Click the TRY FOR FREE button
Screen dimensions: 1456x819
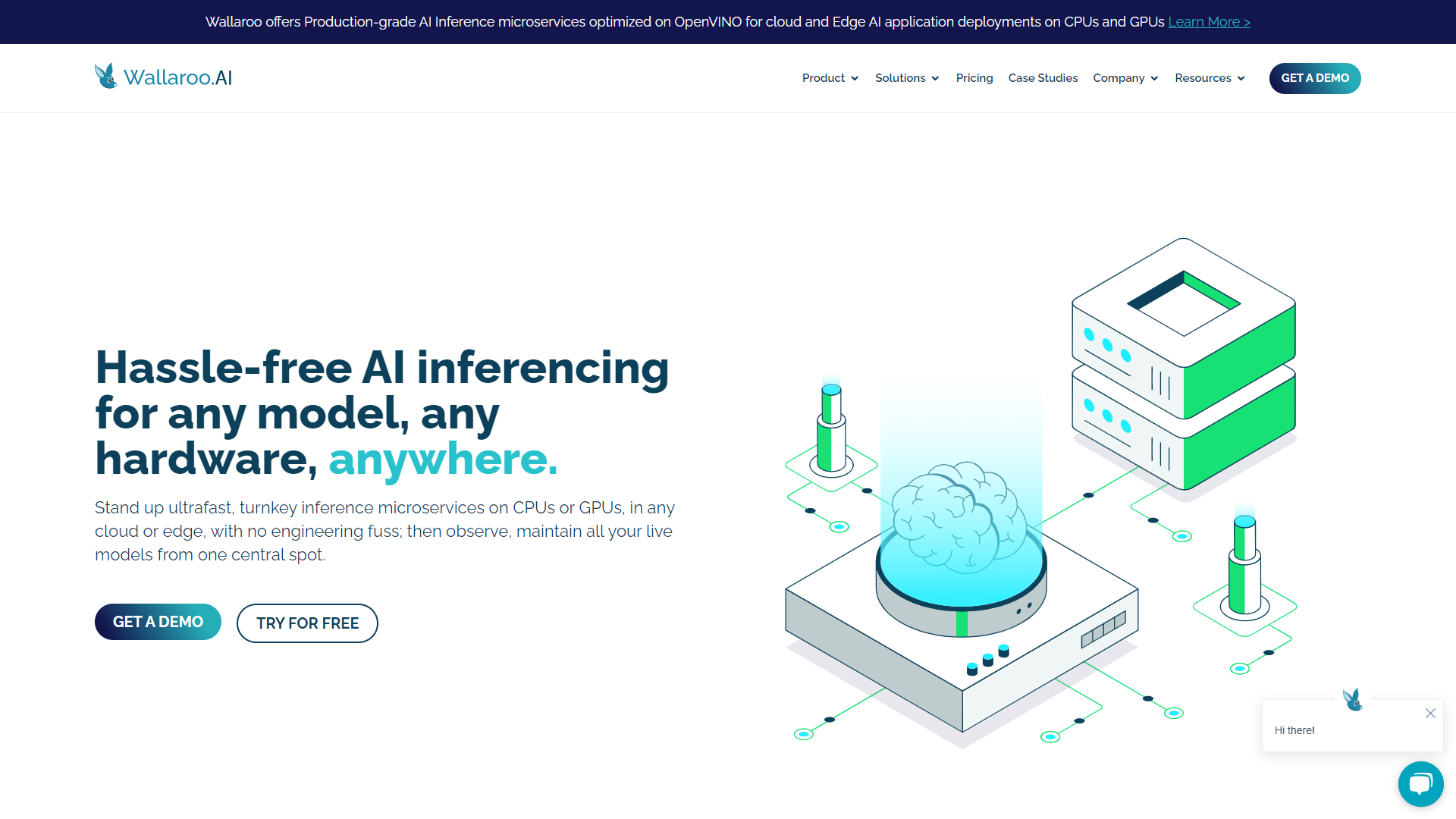(x=307, y=623)
